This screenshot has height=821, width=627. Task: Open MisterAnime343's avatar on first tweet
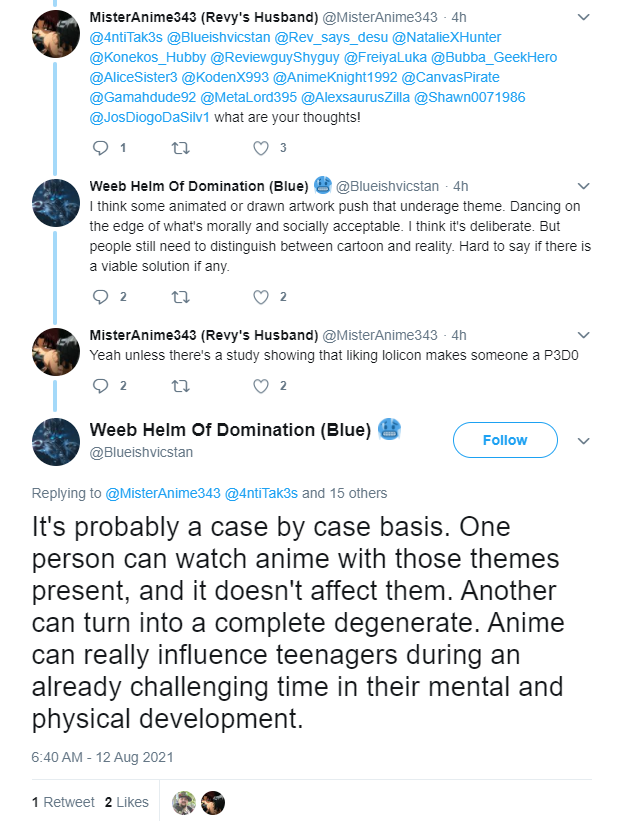[x=56, y=34]
